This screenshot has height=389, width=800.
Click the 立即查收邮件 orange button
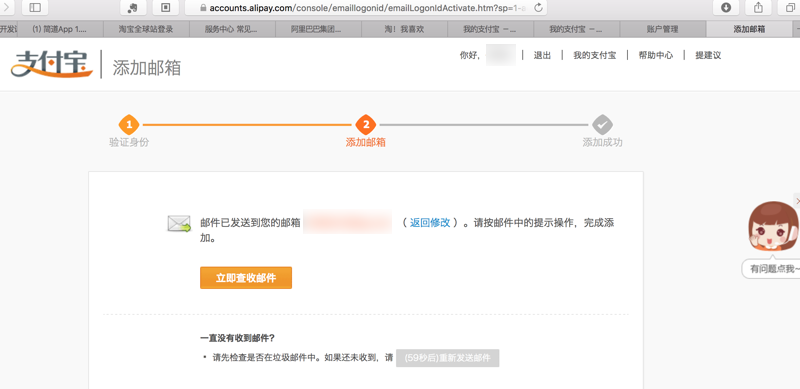[x=246, y=278]
